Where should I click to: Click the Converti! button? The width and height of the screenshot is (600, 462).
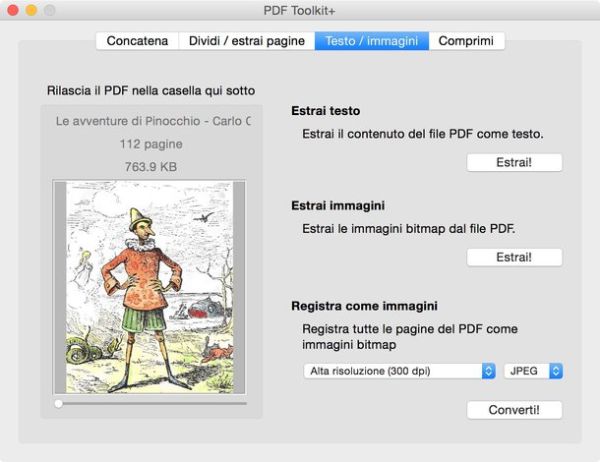click(514, 410)
